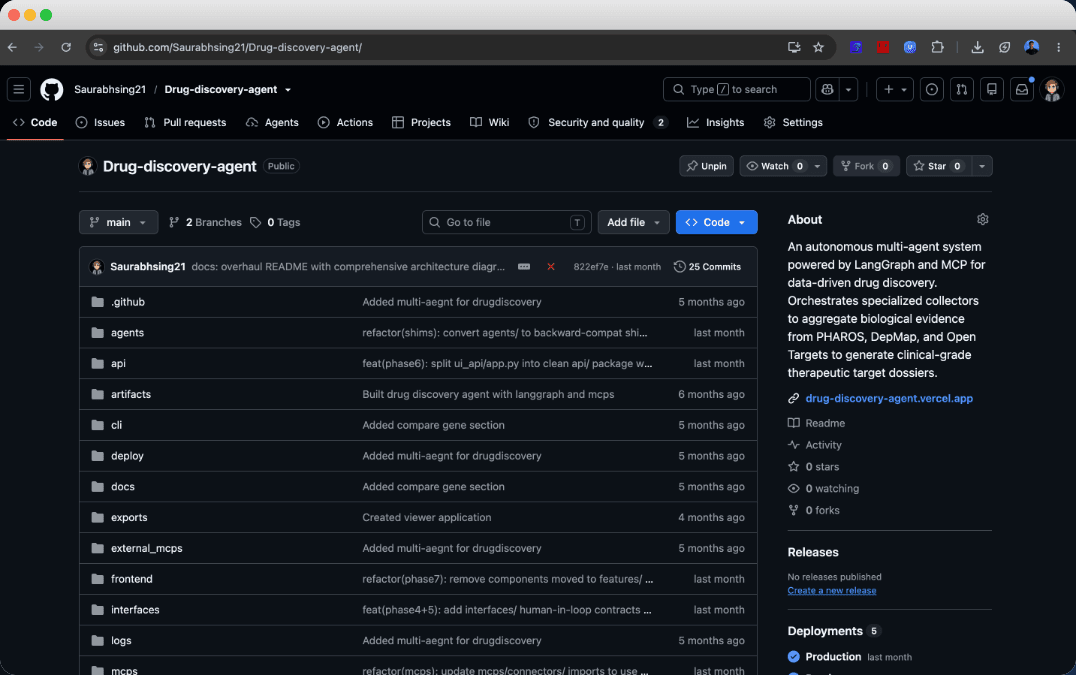The width and height of the screenshot is (1076, 675).
Task: Open commit hash 822ef7e link
Action: (591, 267)
